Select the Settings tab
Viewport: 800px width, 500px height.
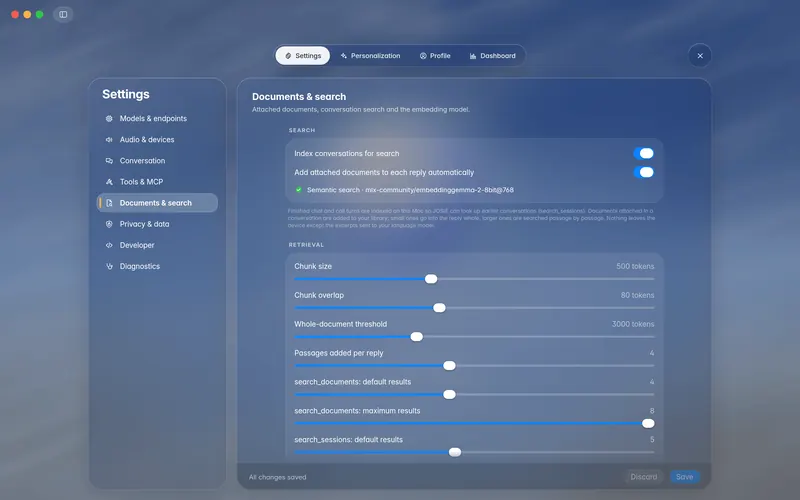point(303,56)
